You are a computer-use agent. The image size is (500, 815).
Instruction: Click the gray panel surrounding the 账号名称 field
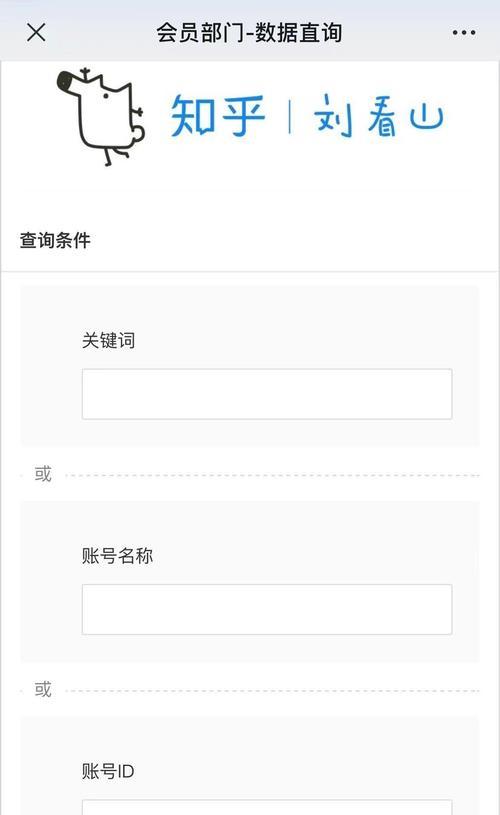click(250, 581)
